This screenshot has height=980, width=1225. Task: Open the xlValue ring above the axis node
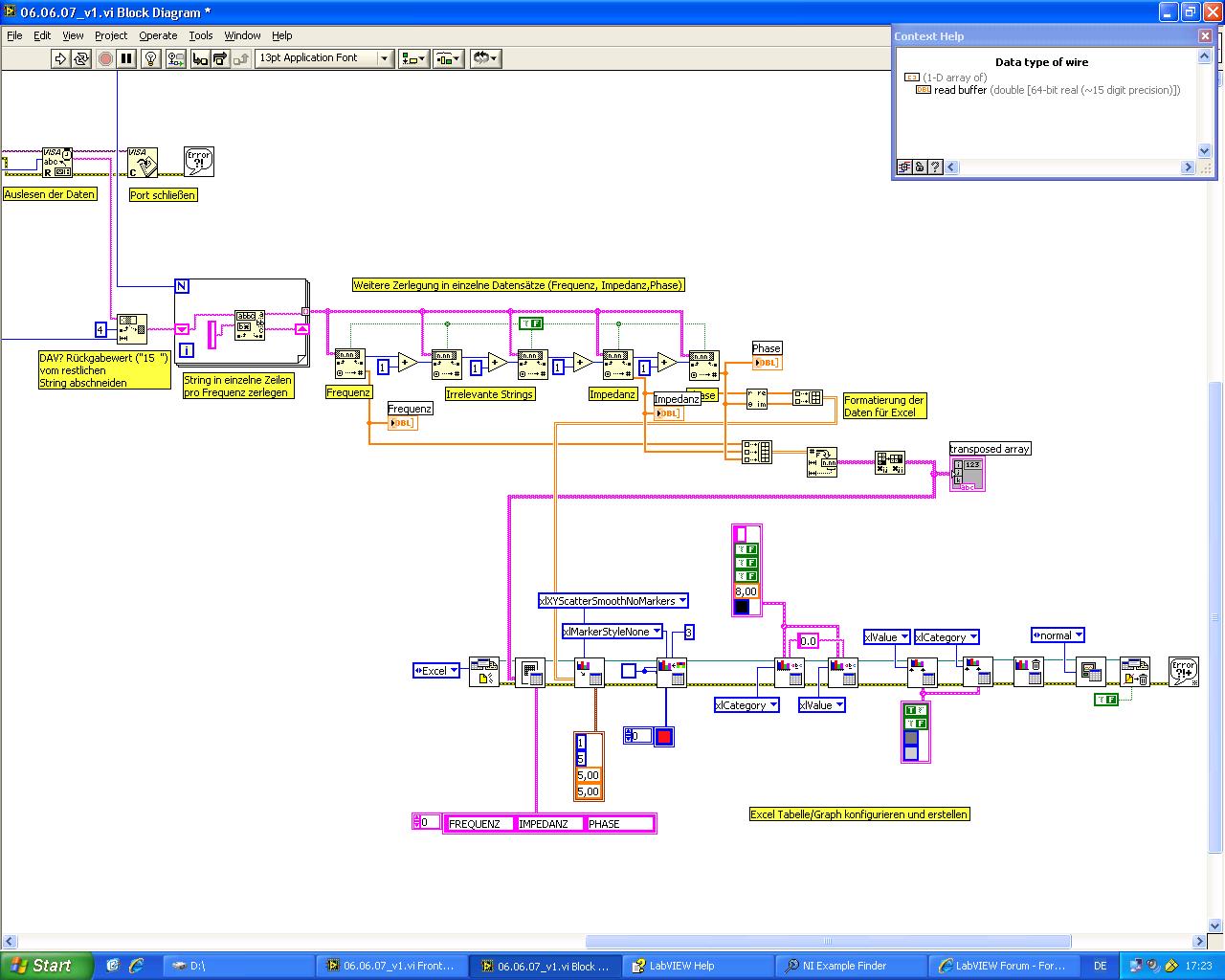[x=886, y=637]
